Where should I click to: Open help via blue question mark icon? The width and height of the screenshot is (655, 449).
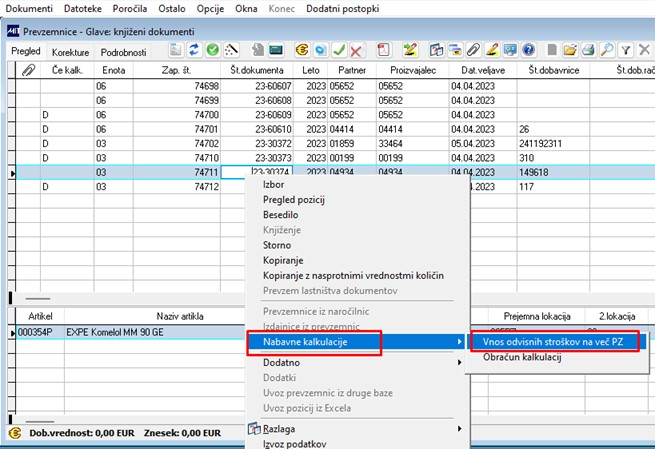(x=528, y=49)
